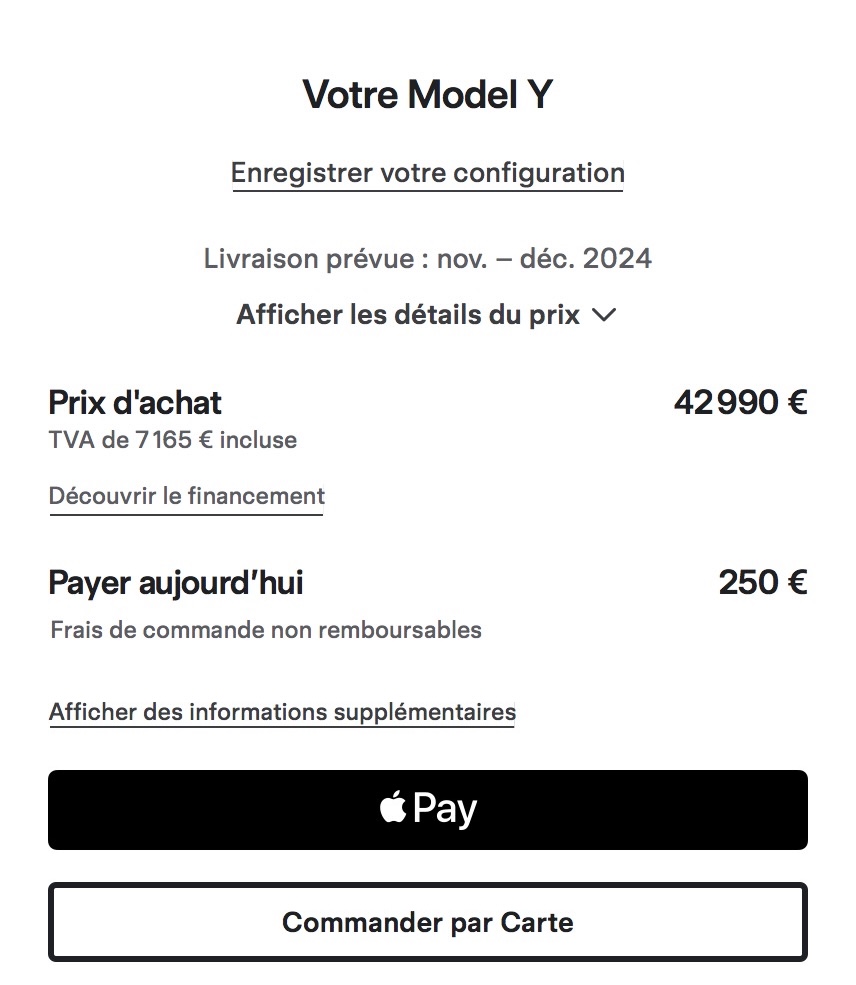
Task: Select the 250 € amount due today
Action: (x=763, y=582)
